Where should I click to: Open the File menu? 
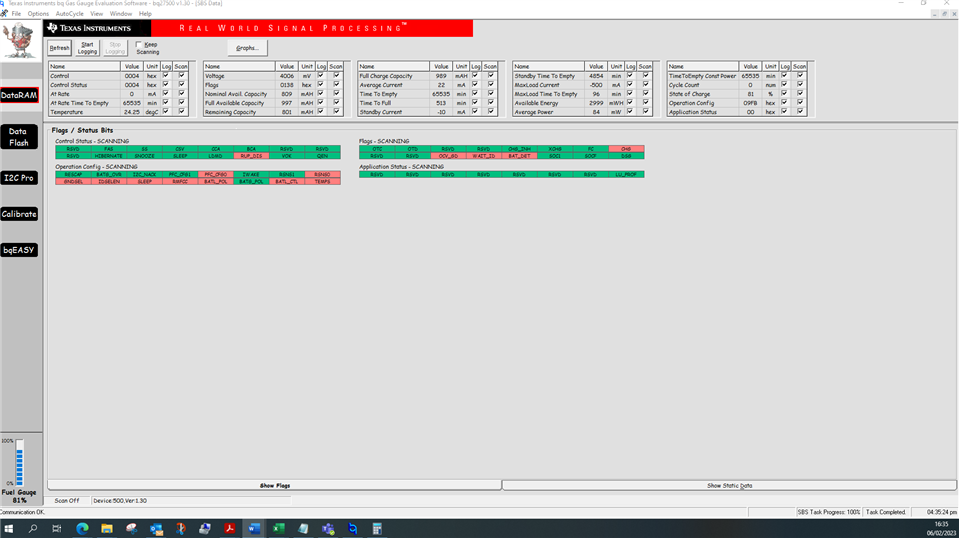click(17, 13)
